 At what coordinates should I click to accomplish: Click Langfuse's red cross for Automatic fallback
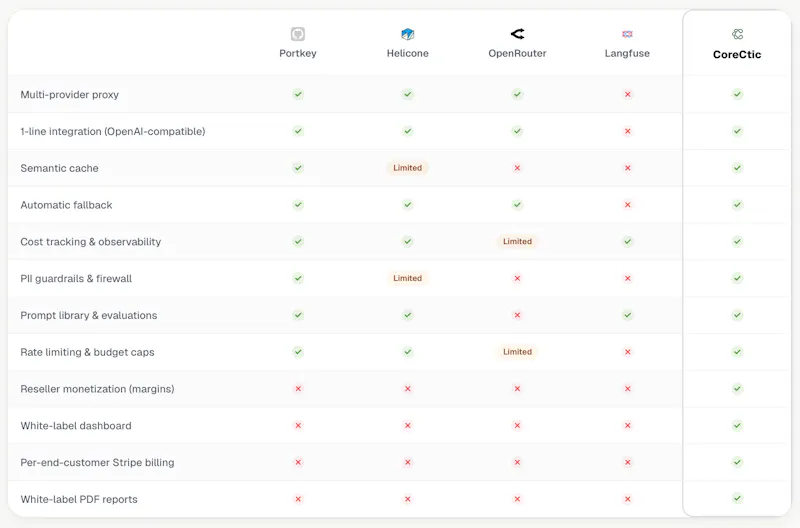pos(628,205)
